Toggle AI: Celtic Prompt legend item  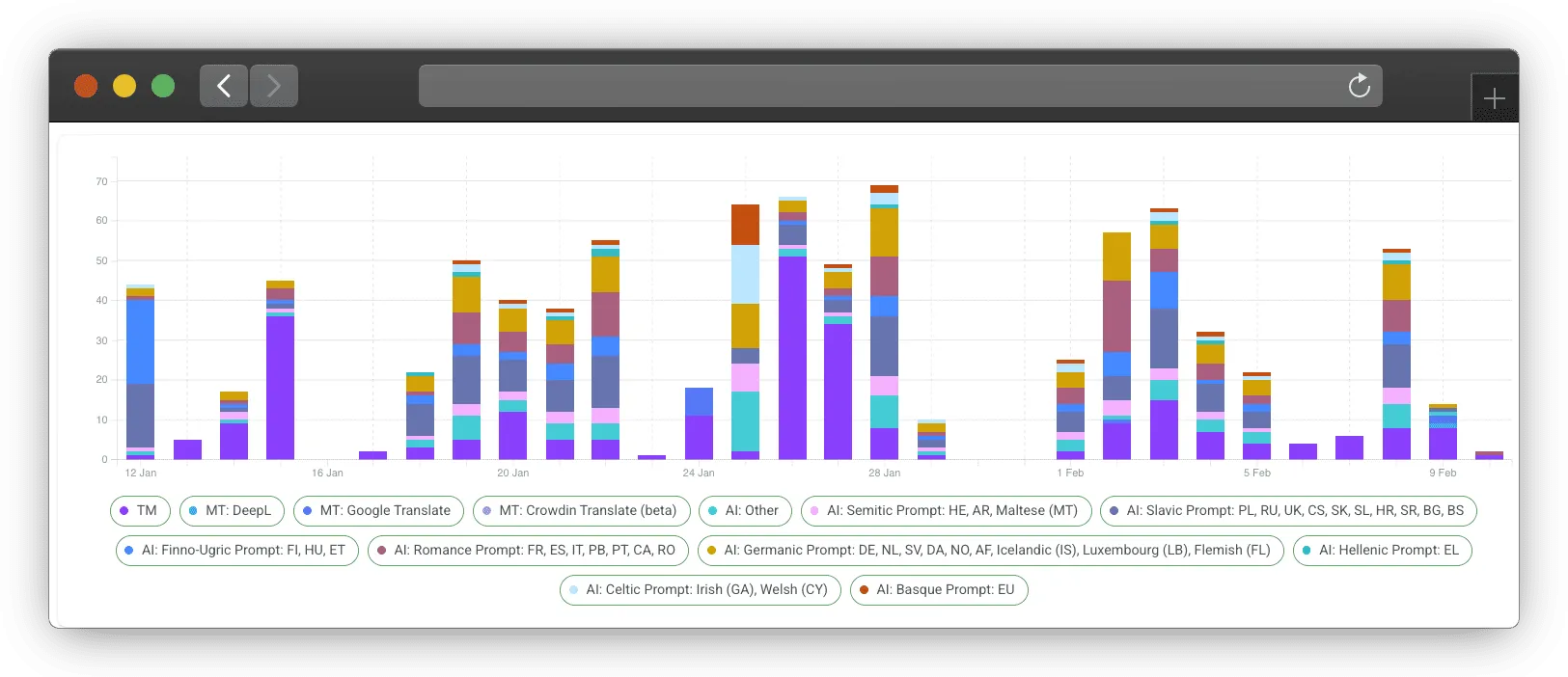tap(700, 590)
